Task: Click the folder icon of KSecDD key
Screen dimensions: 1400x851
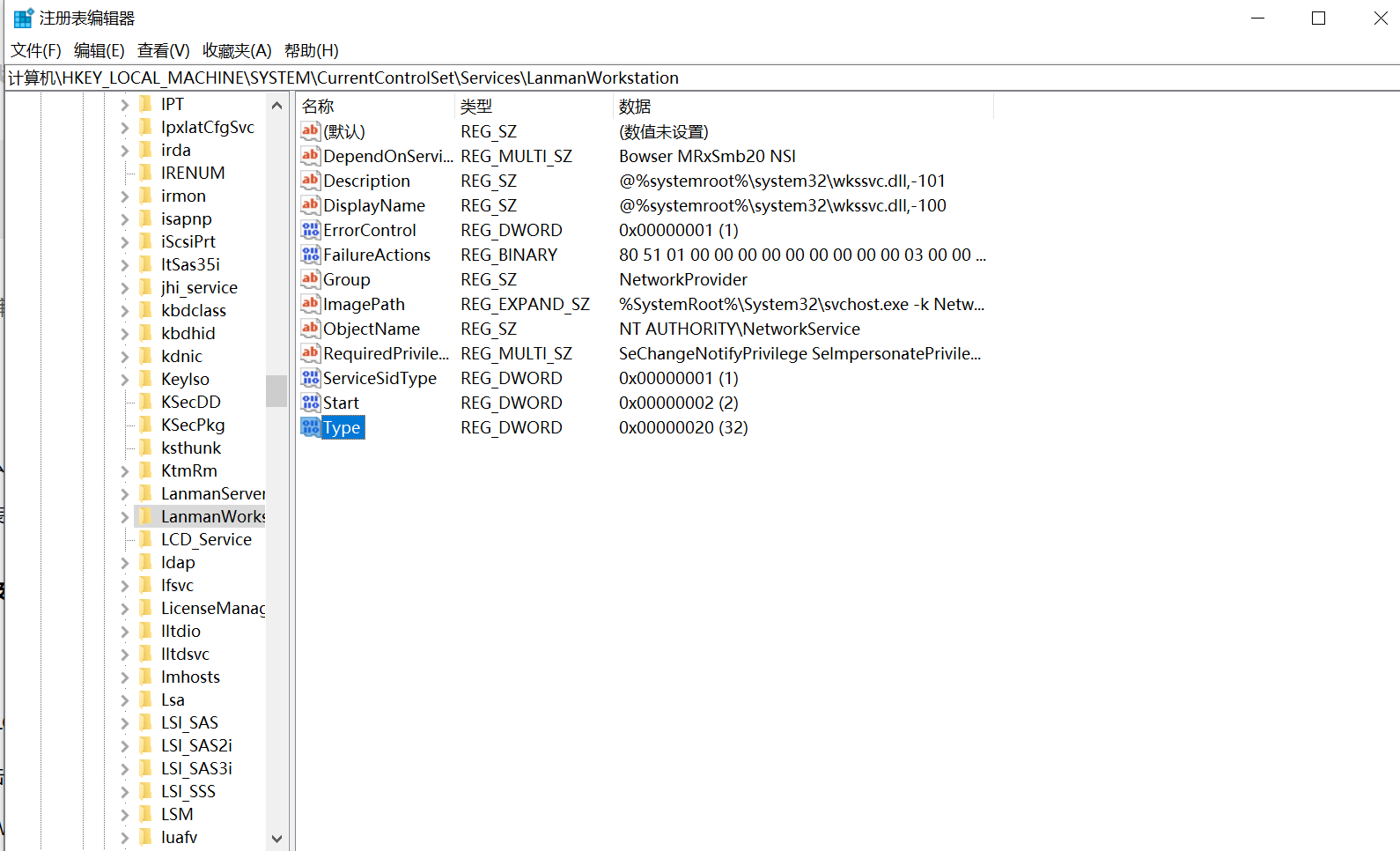Action: [146, 402]
